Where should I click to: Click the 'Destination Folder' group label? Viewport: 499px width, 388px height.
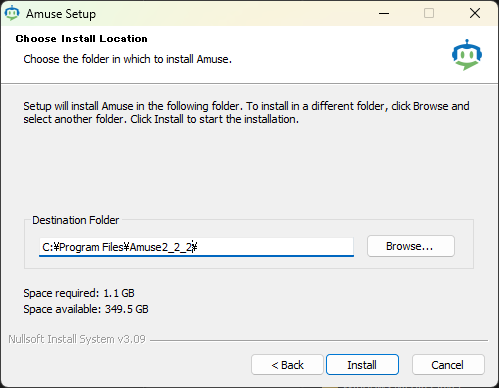(x=75, y=220)
